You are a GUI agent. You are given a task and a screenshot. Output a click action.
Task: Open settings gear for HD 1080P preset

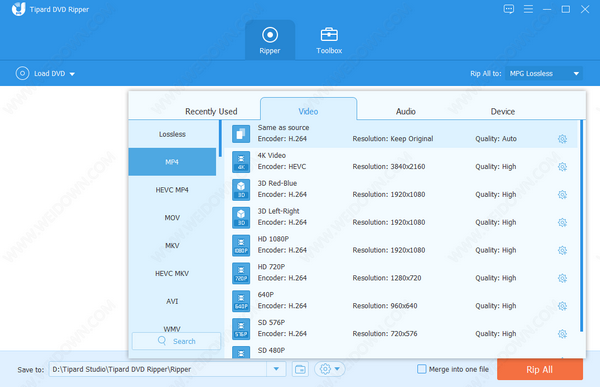(562, 250)
